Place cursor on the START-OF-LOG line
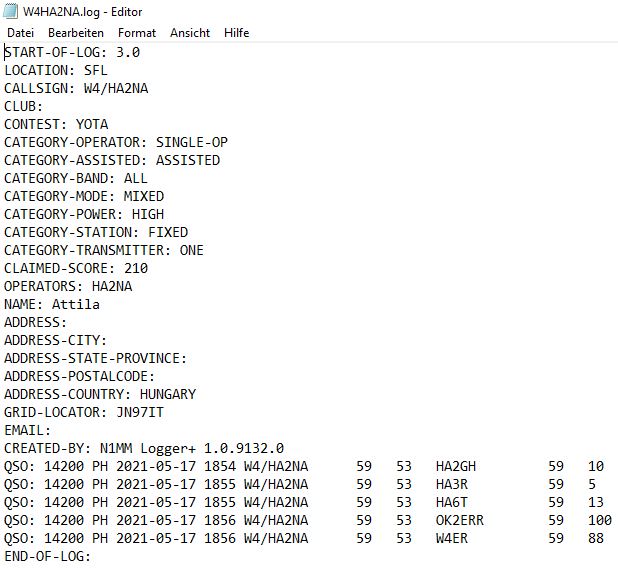 pos(72,52)
